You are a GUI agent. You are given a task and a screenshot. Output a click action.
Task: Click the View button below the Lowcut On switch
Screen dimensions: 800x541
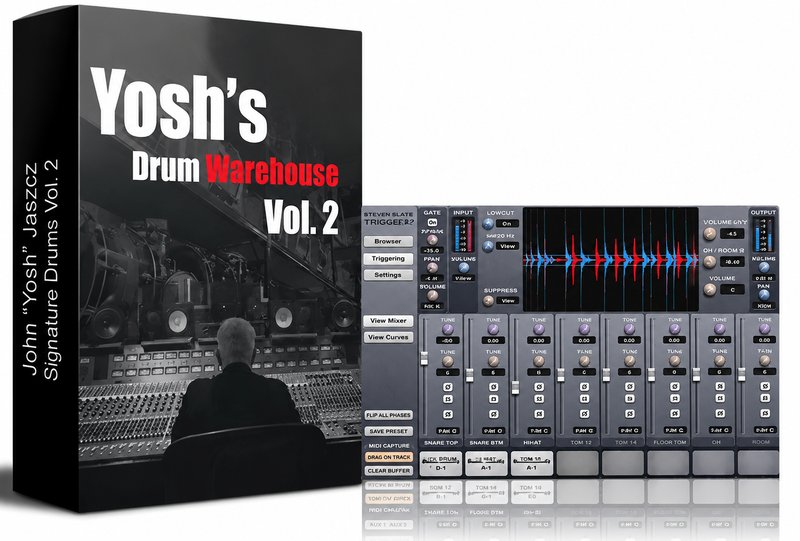(507, 246)
